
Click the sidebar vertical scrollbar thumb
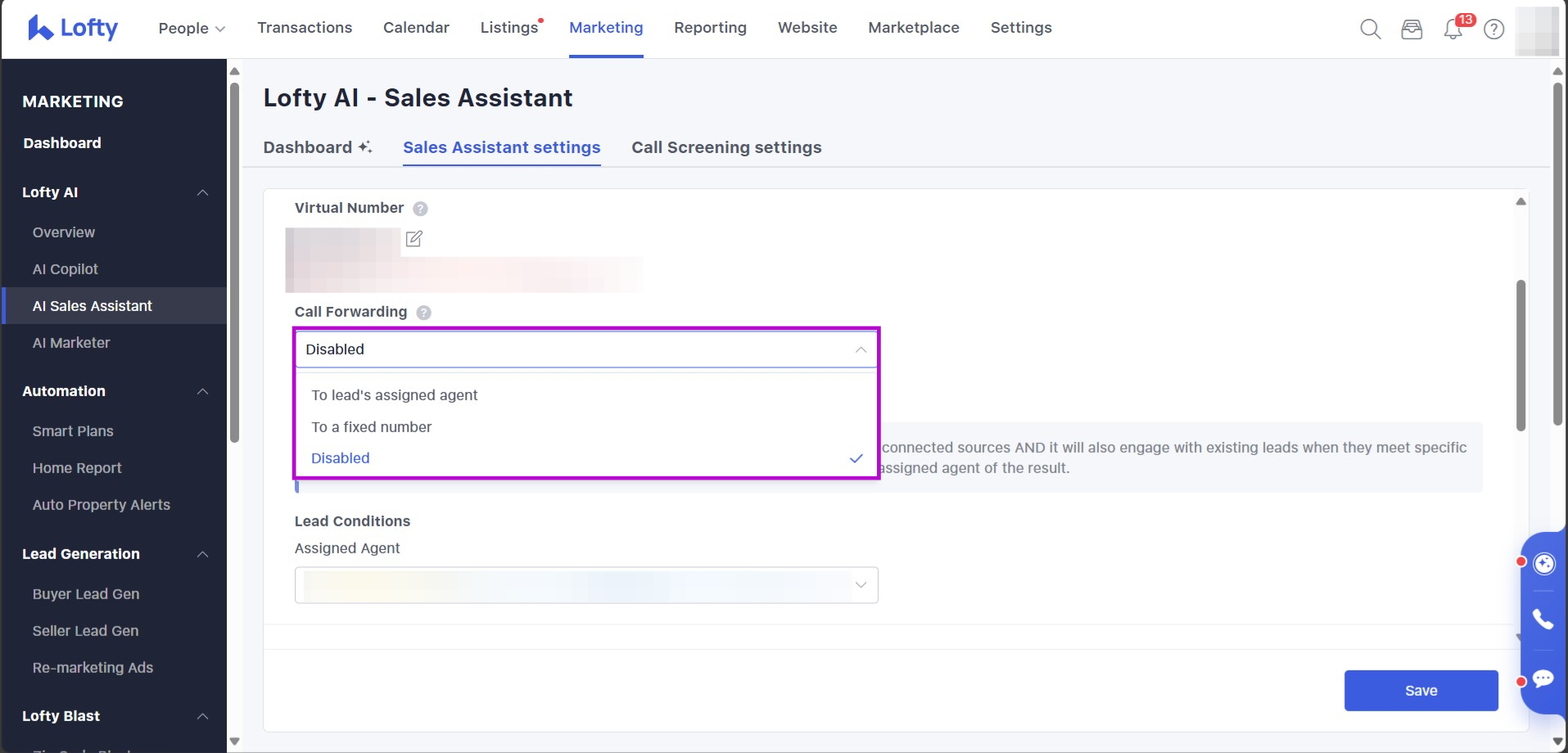(234, 262)
